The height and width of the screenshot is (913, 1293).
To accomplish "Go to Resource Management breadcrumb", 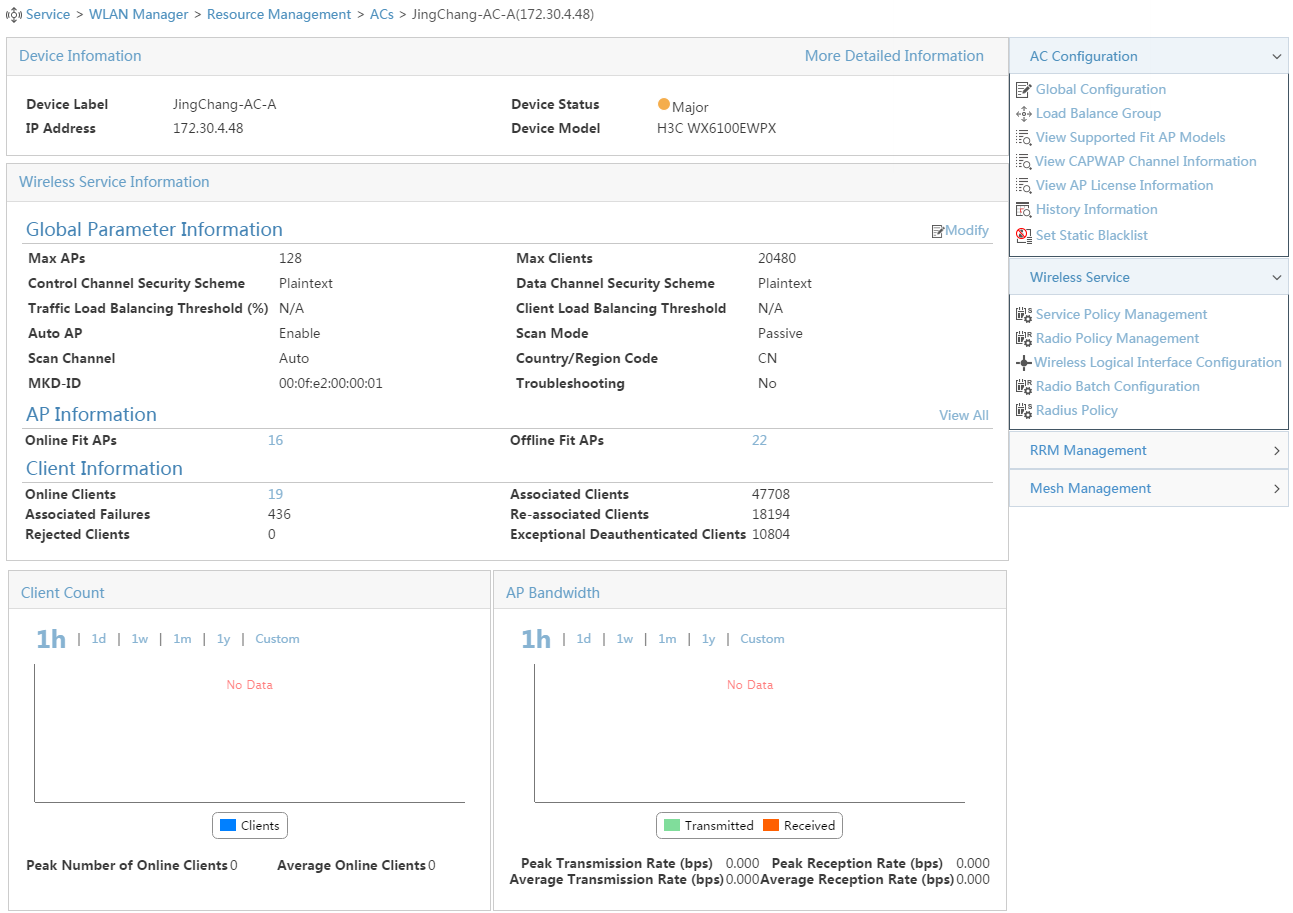I will [x=279, y=15].
